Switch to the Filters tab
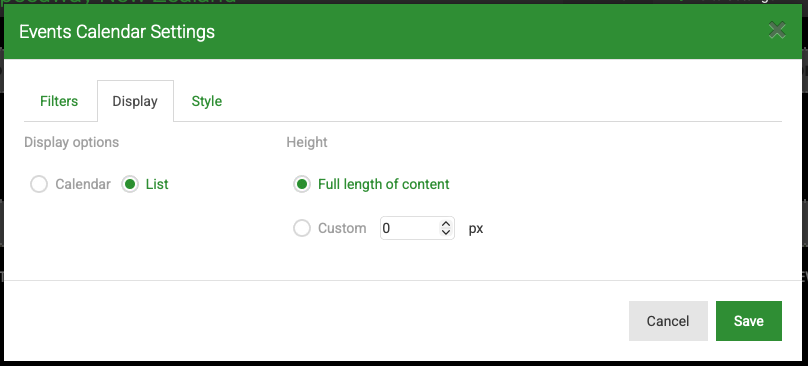 [x=59, y=101]
